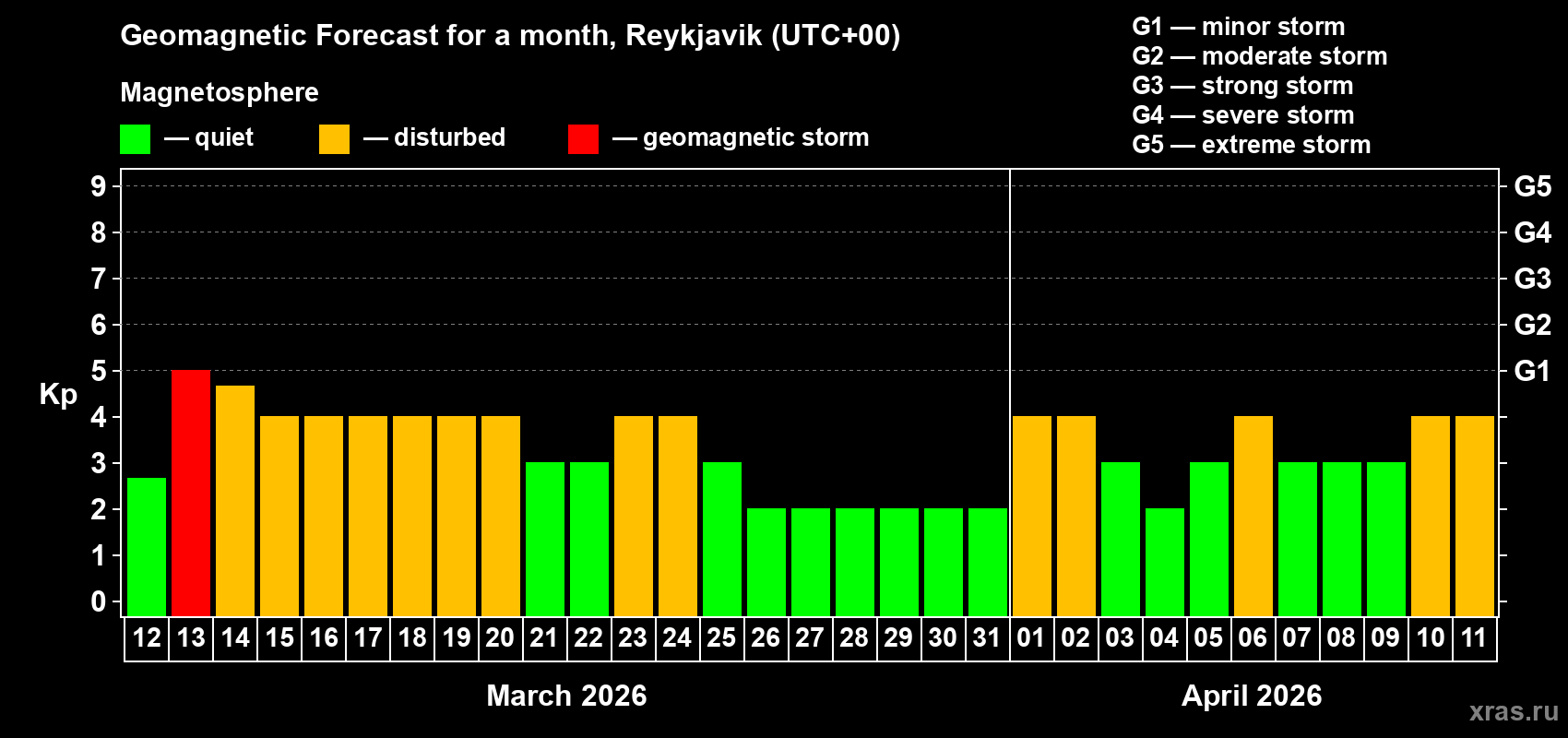Click the date label 25 in March

pyautogui.click(x=721, y=637)
